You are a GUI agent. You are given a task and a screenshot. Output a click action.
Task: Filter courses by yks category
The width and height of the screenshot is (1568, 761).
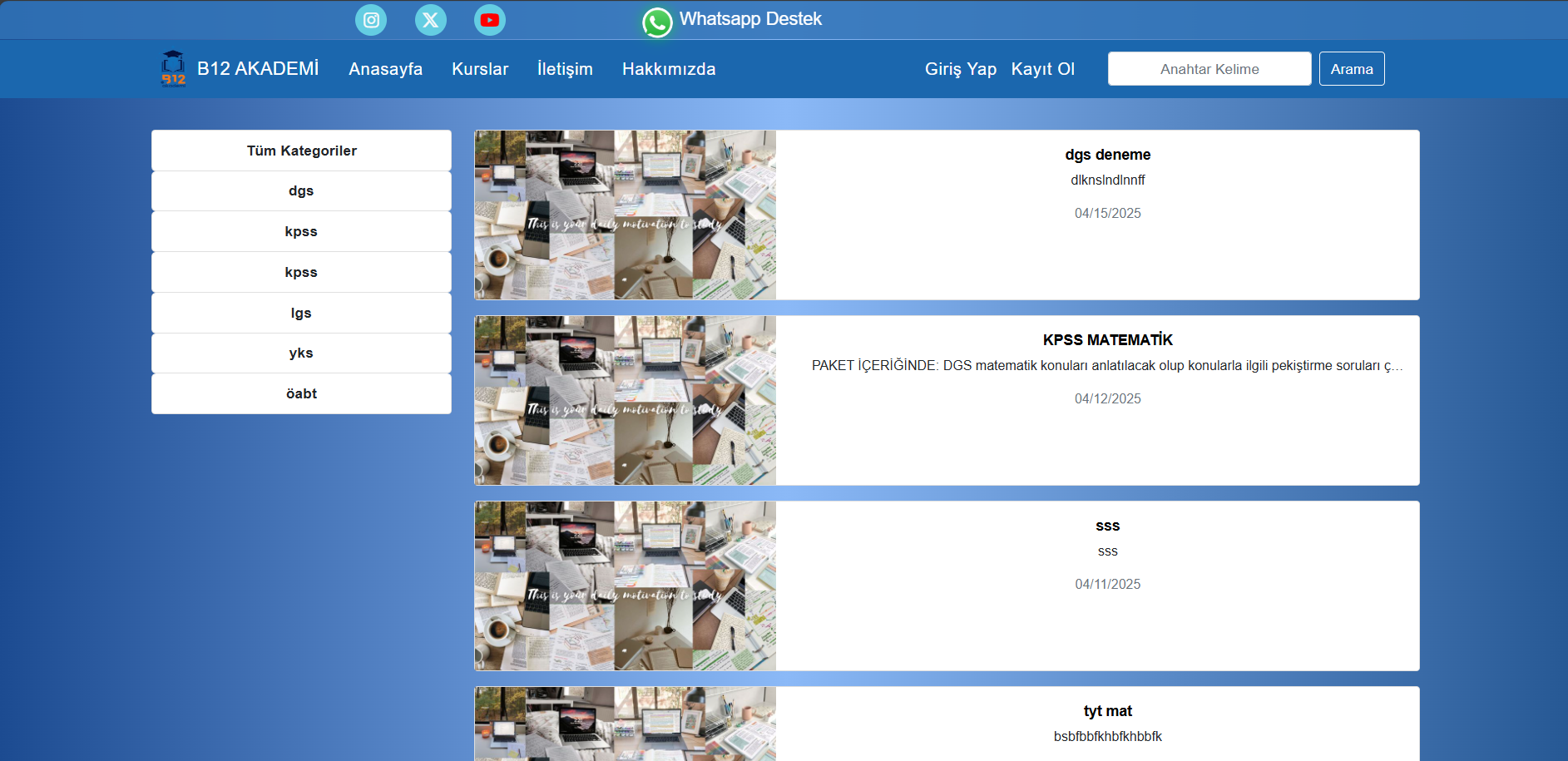(x=301, y=353)
